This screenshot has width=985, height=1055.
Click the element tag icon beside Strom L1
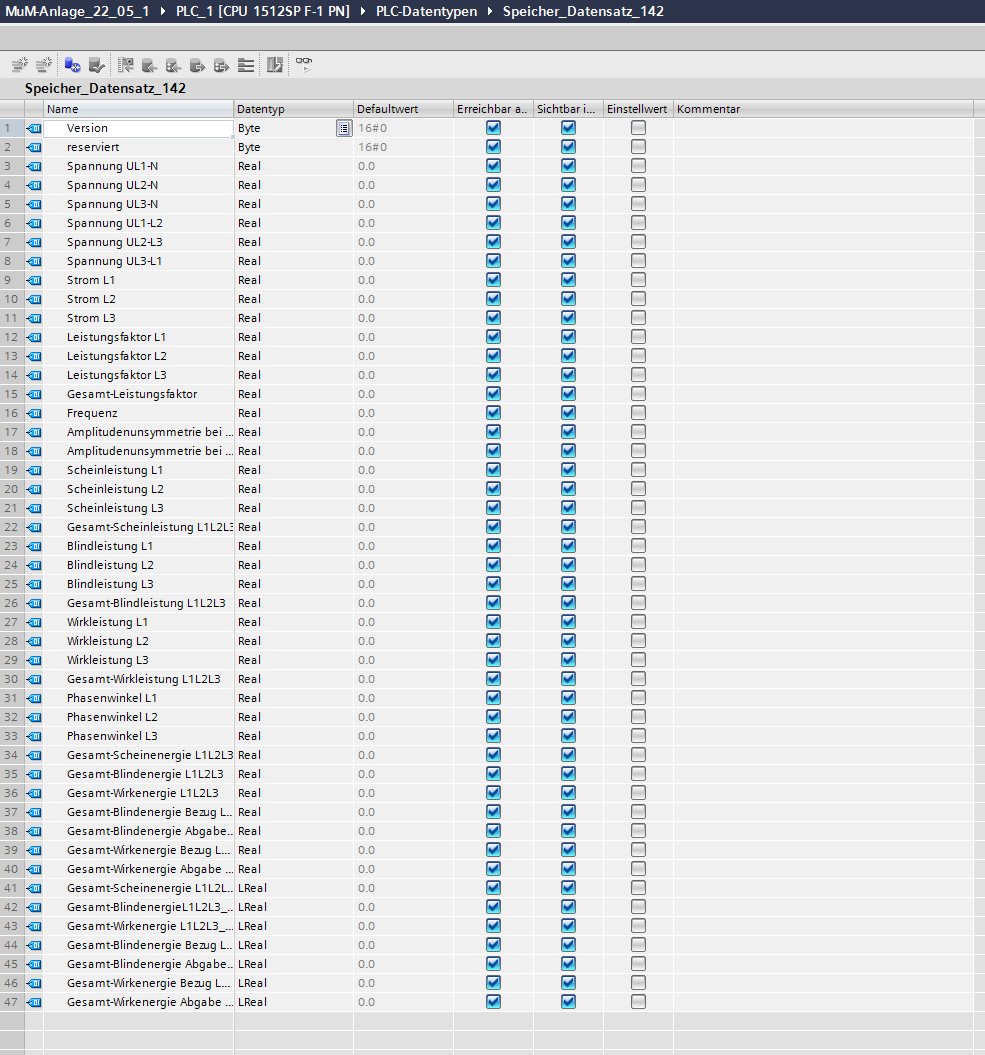coord(34,280)
